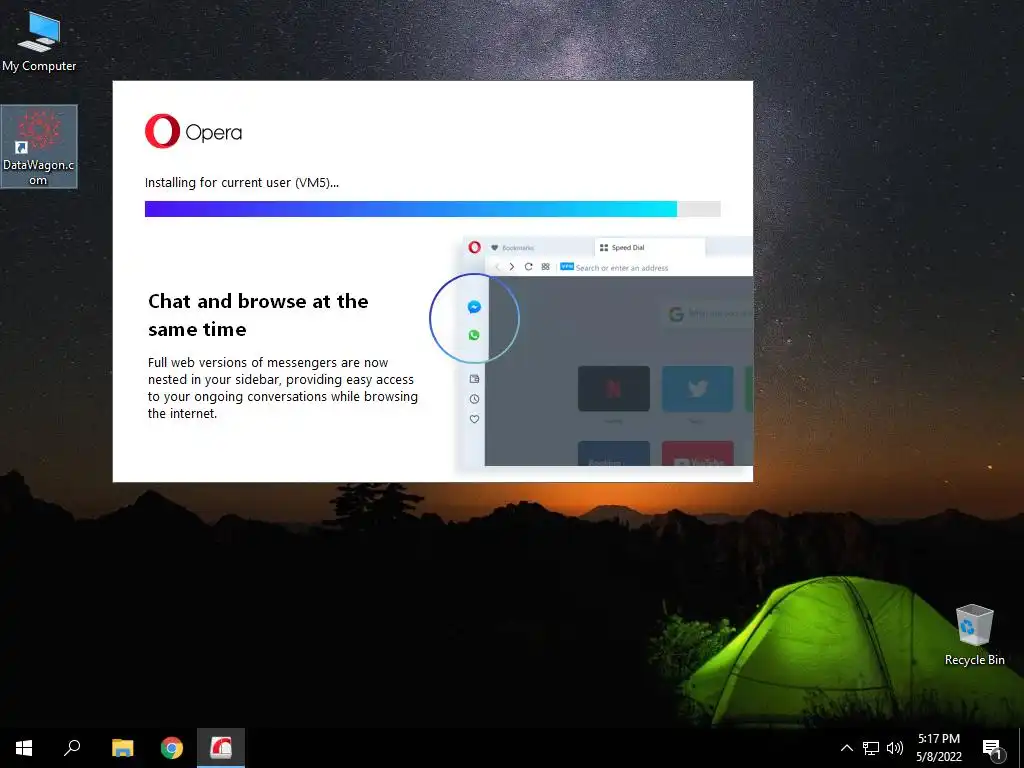Screen dimensions: 1024x768
Task: Open the My Computer desktop icon
Action: (x=39, y=40)
